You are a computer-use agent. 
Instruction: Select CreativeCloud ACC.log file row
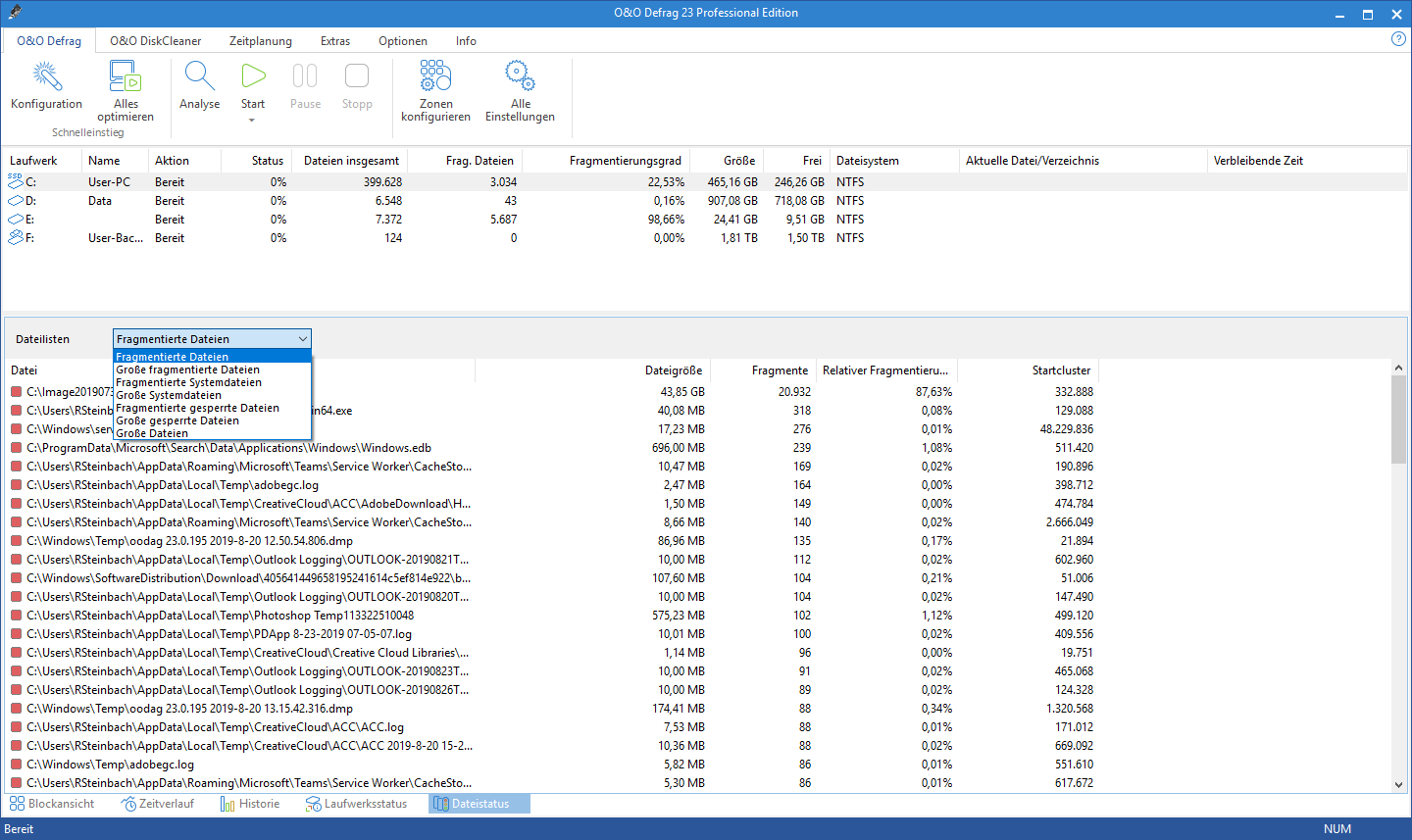pos(551,727)
